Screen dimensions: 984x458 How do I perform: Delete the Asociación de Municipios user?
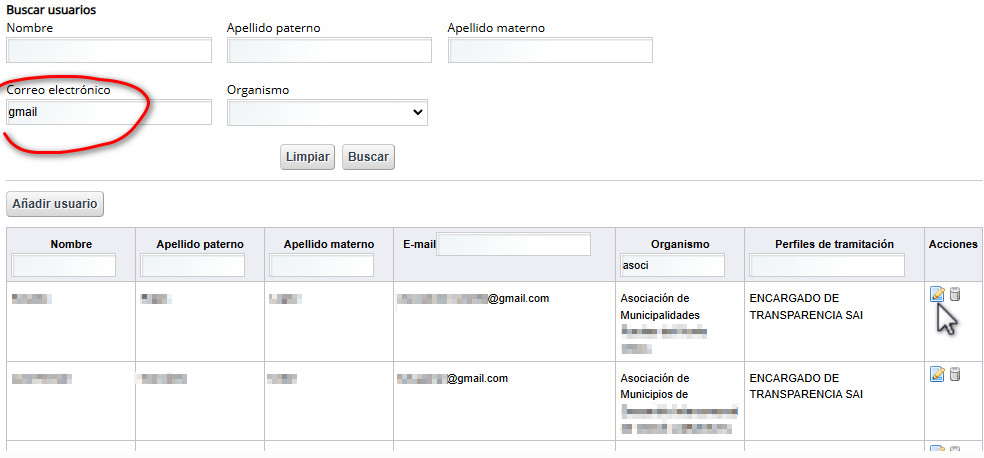pos(955,374)
